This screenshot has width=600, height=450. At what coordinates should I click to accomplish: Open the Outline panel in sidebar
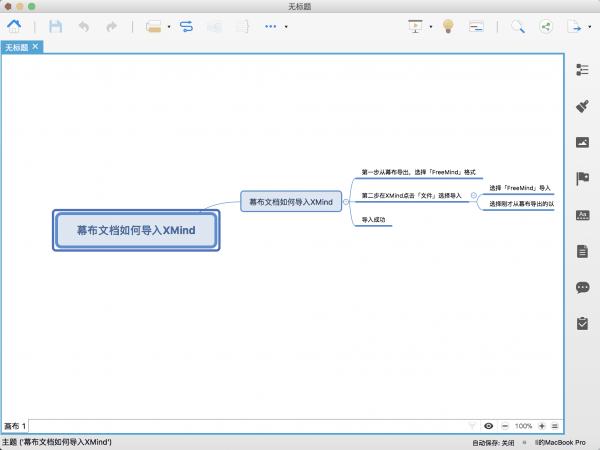tap(582, 70)
